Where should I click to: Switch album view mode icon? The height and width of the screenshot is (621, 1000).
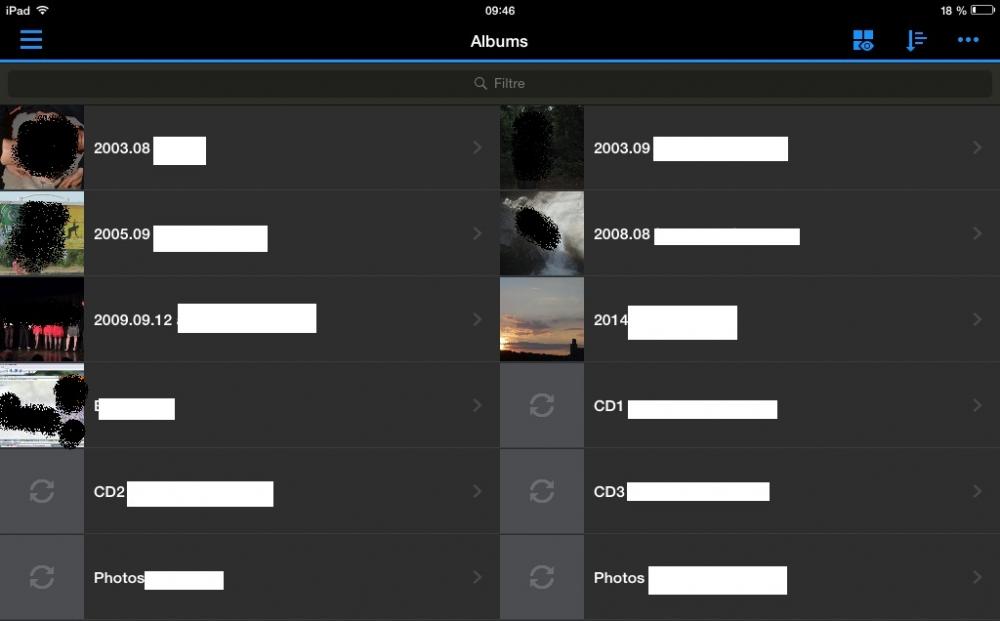863,40
